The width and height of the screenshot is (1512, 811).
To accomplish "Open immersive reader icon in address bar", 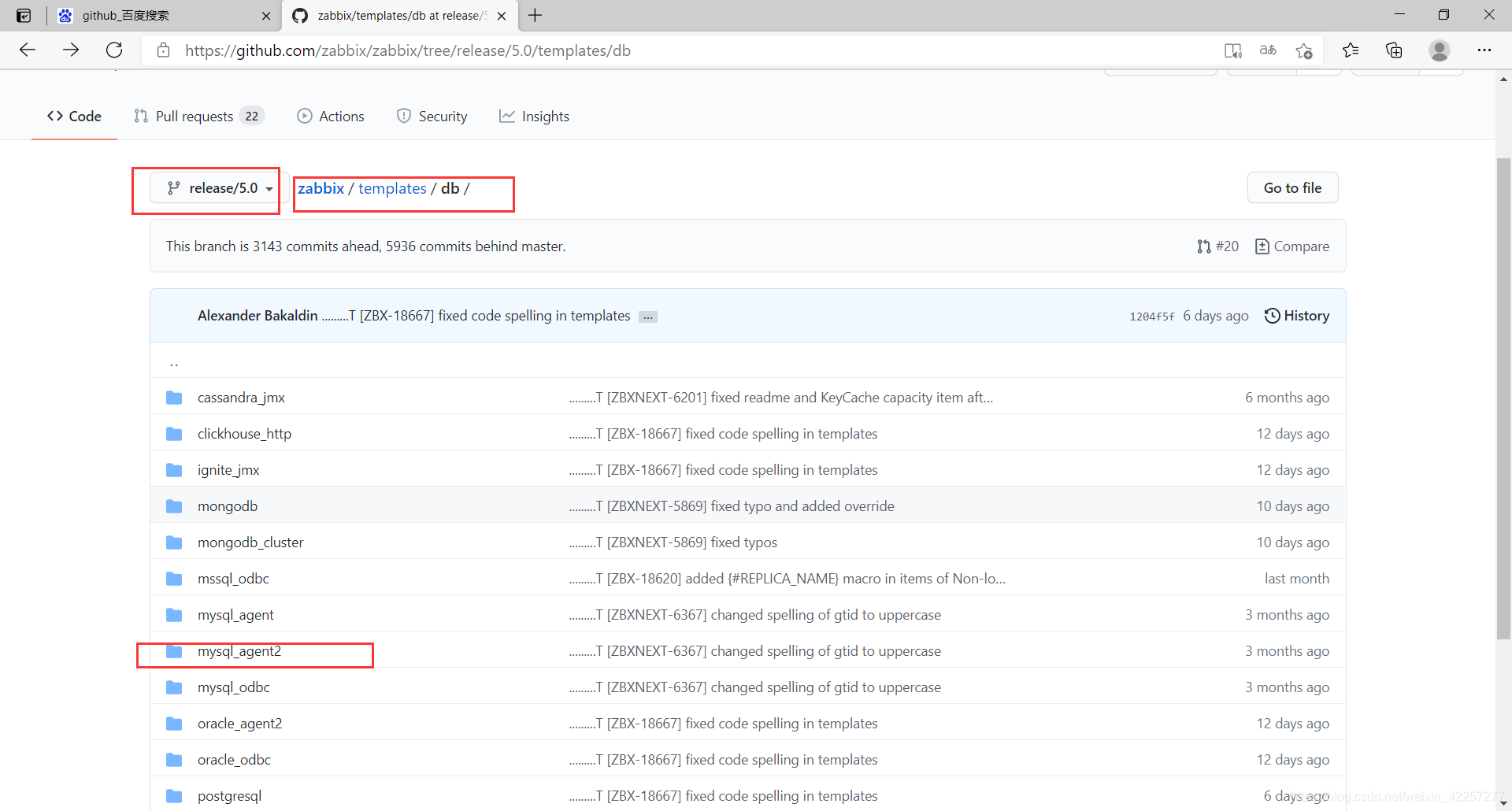I will click(1233, 50).
